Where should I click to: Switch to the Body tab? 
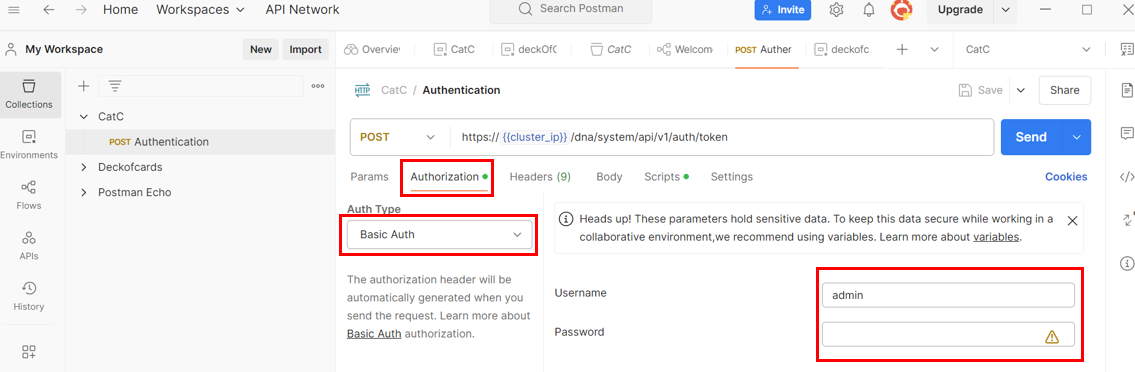(x=609, y=177)
